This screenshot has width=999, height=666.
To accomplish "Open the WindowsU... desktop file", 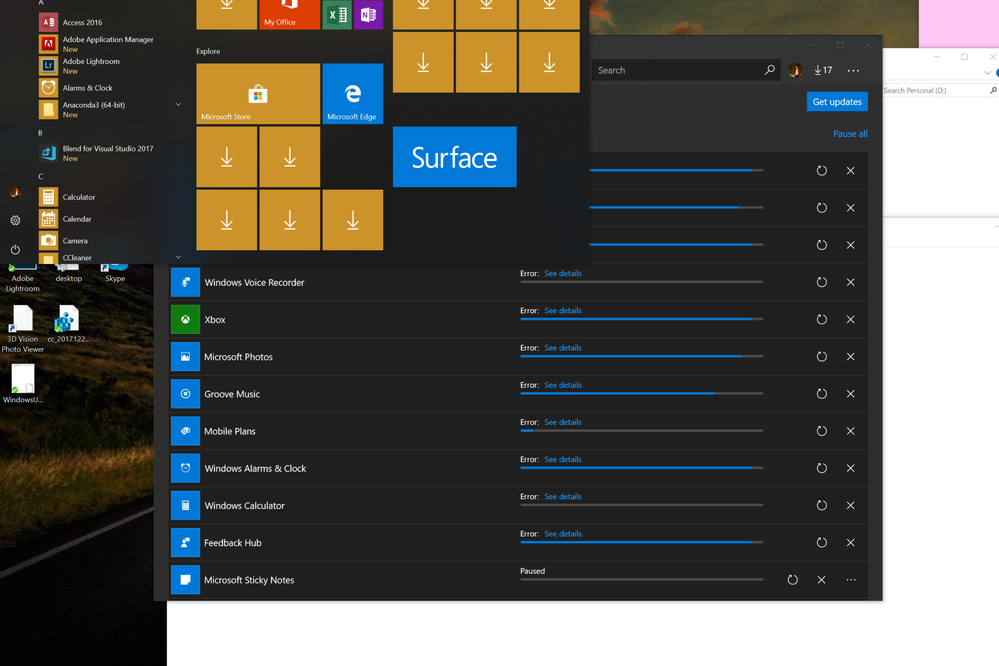I will pyautogui.click(x=22, y=384).
